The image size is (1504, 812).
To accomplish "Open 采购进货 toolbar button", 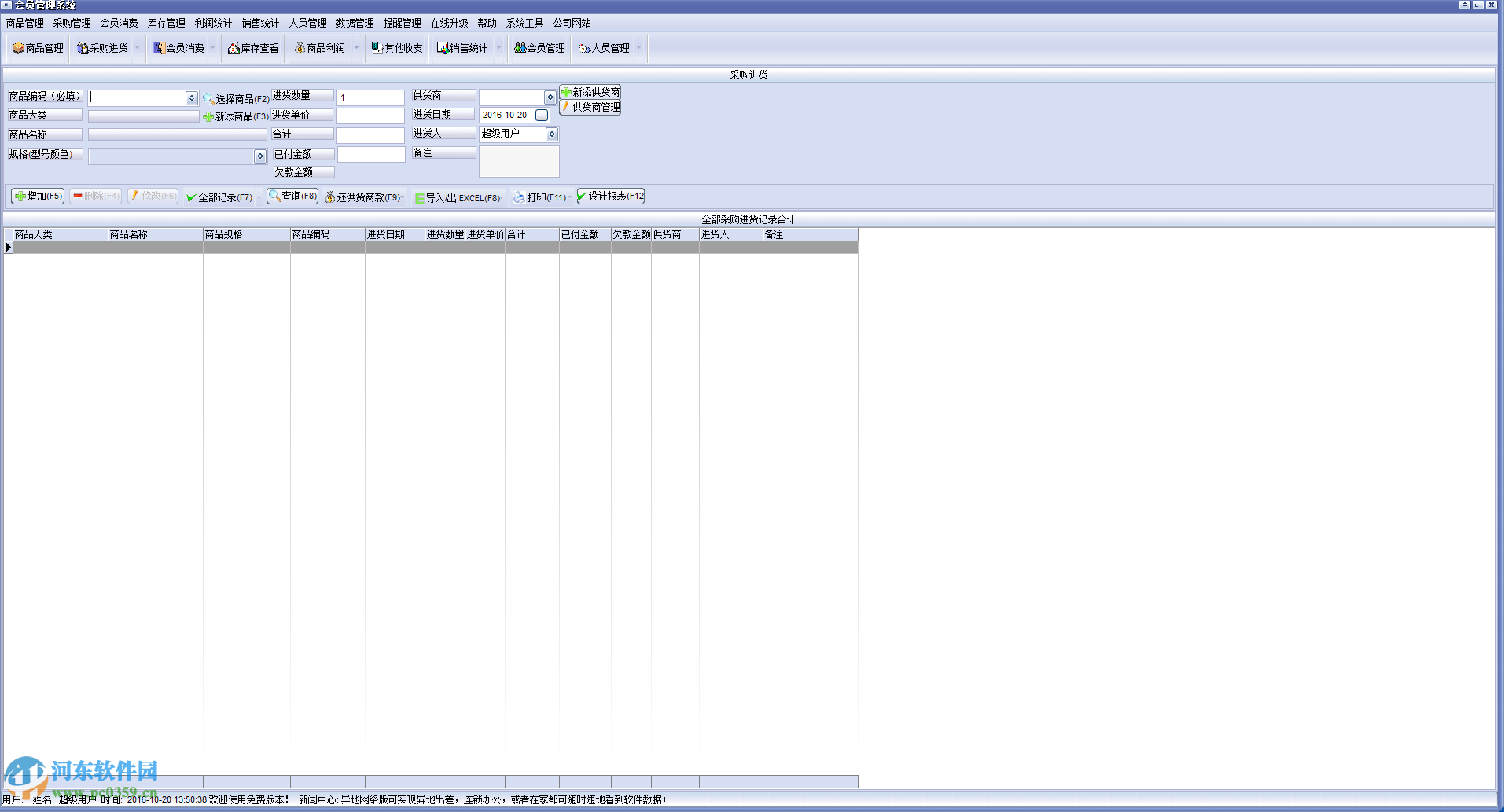I will (102, 48).
